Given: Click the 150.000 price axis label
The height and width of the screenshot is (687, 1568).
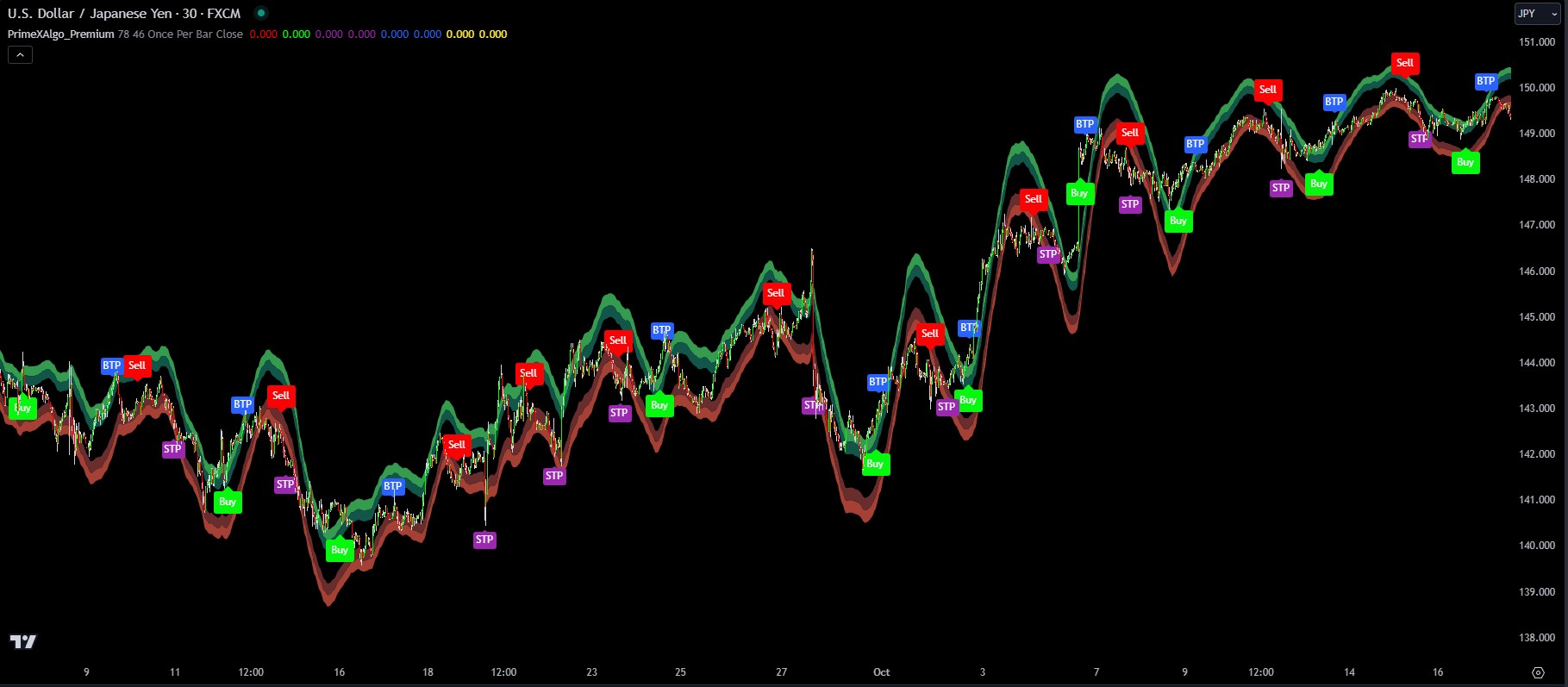Looking at the screenshot, I should [x=1537, y=87].
